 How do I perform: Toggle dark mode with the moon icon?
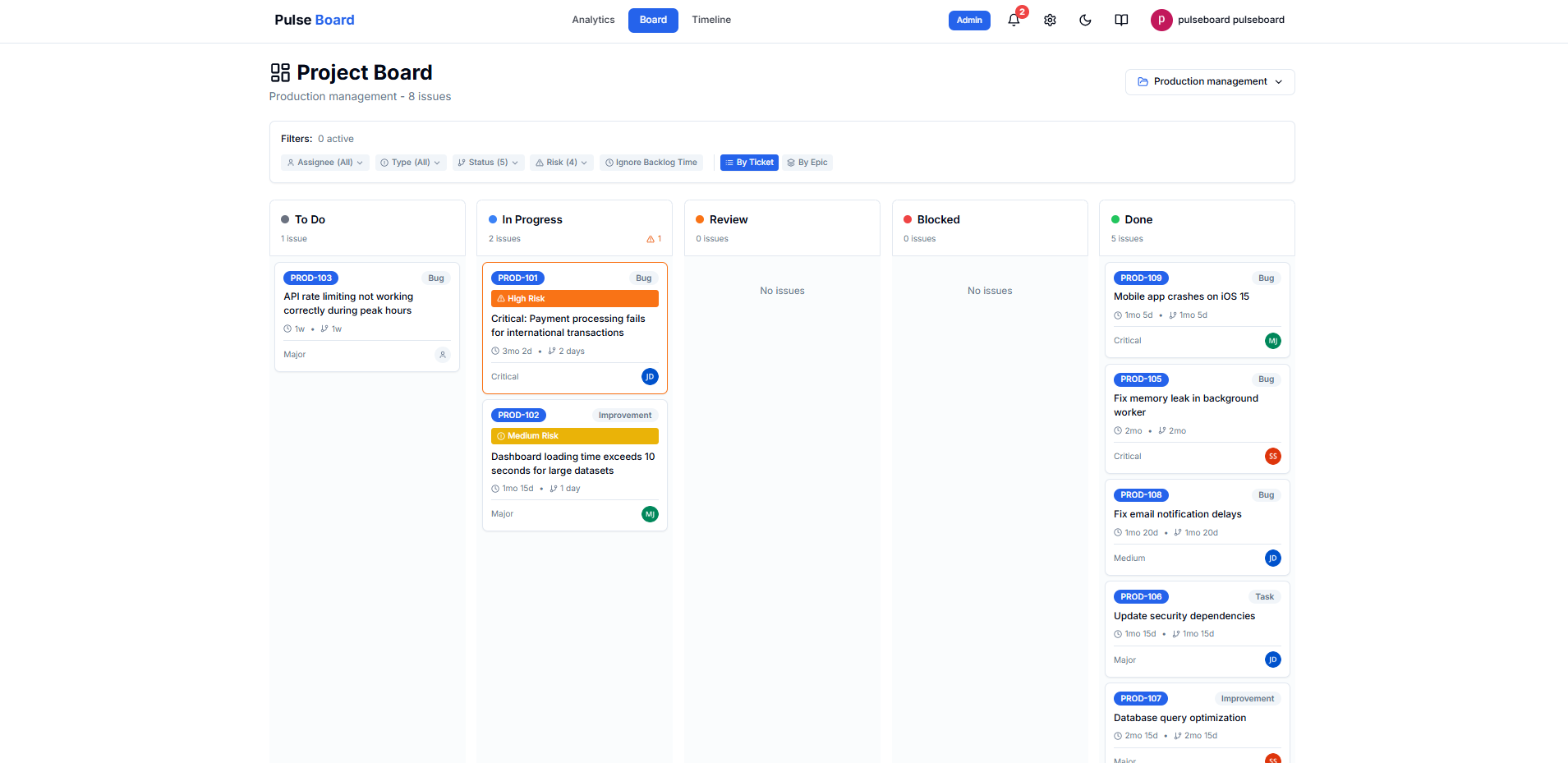(1085, 20)
